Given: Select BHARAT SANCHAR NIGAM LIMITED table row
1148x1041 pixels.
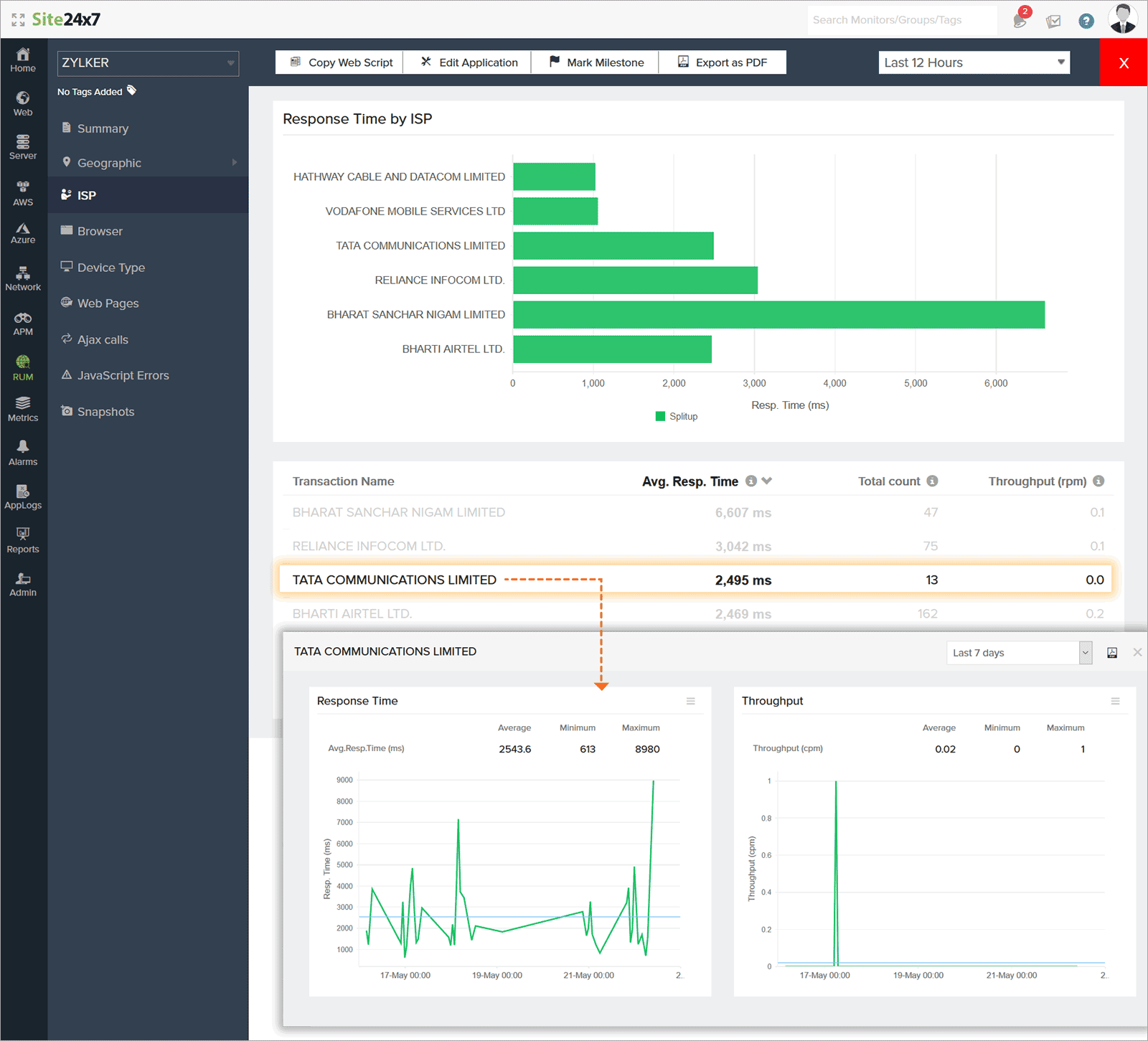Looking at the screenshot, I should (x=697, y=512).
